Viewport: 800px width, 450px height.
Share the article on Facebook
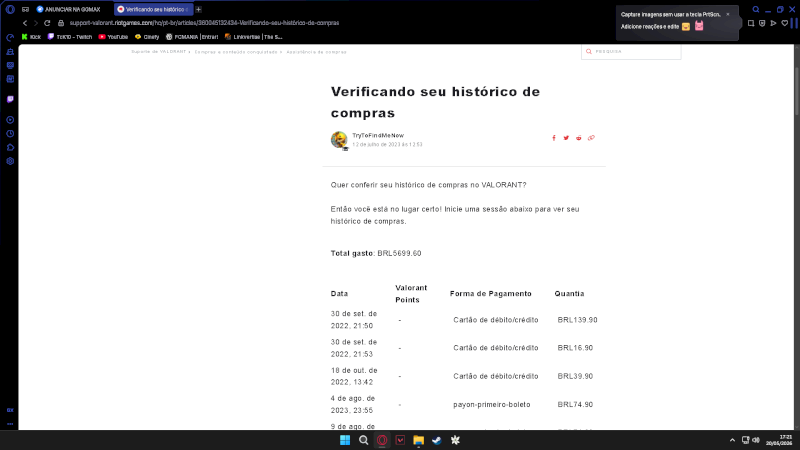pos(554,138)
